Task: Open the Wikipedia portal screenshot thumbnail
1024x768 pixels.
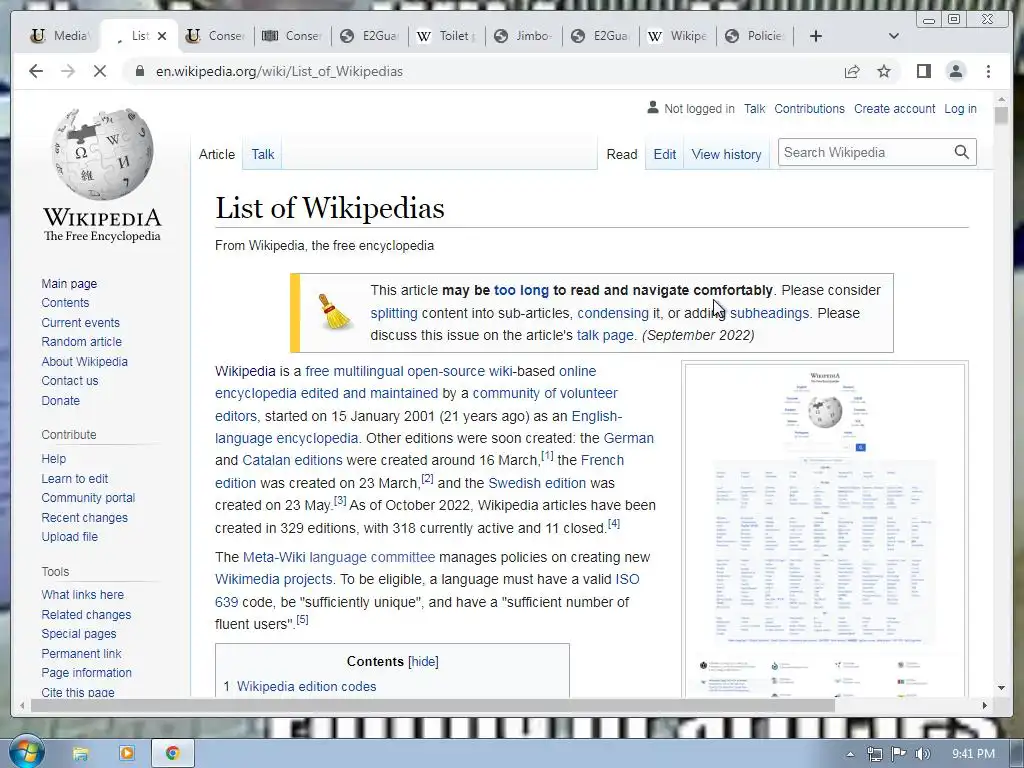Action: (825, 530)
